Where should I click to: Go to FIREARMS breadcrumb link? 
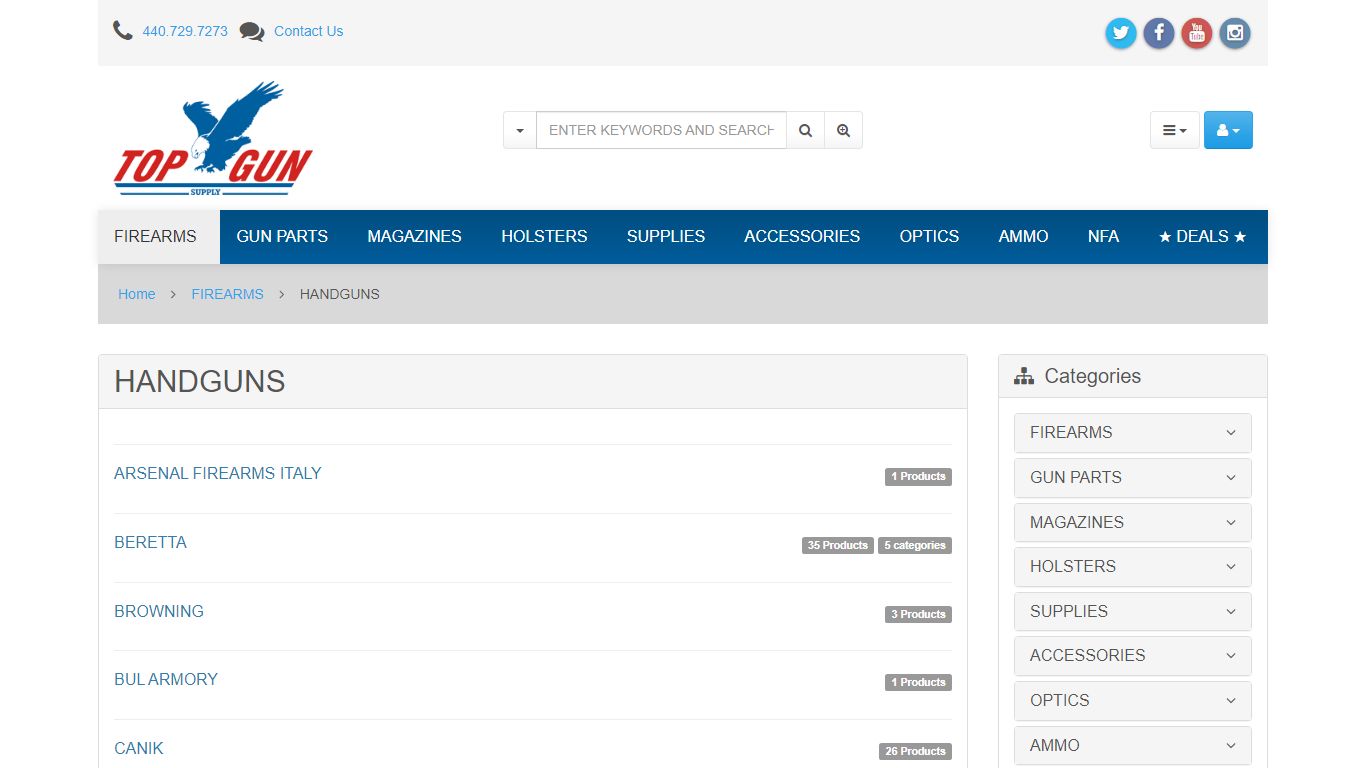click(x=227, y=294)
